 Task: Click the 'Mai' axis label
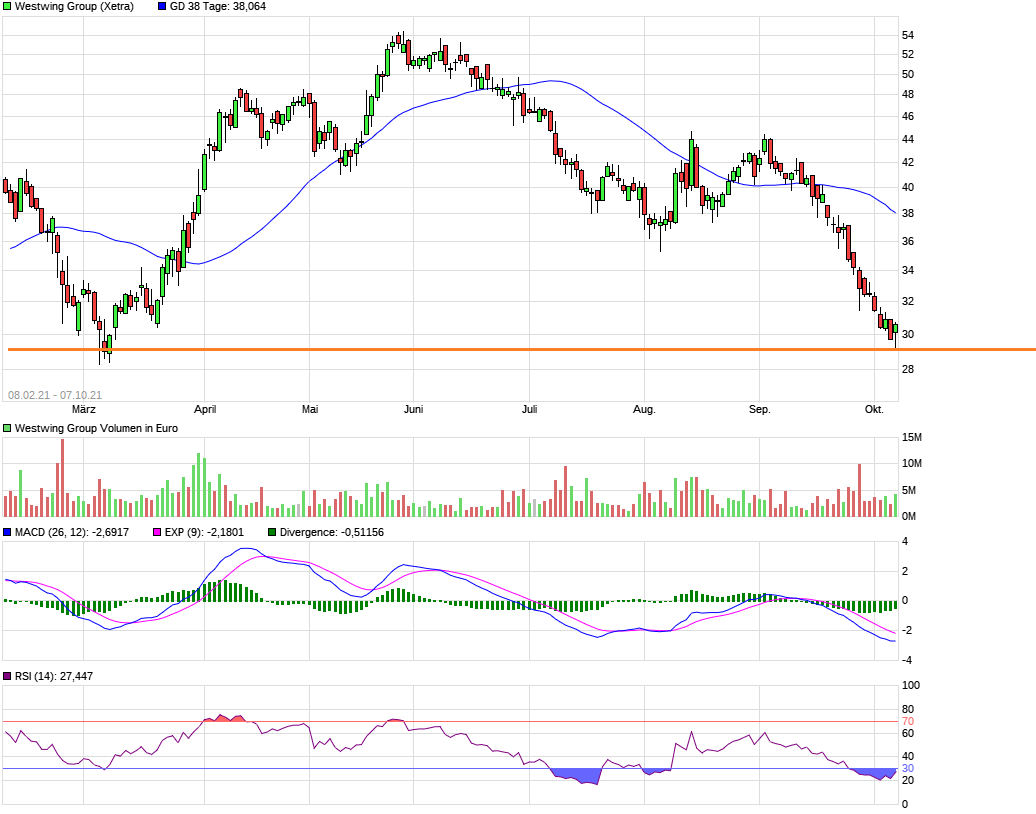pos(310,410)
